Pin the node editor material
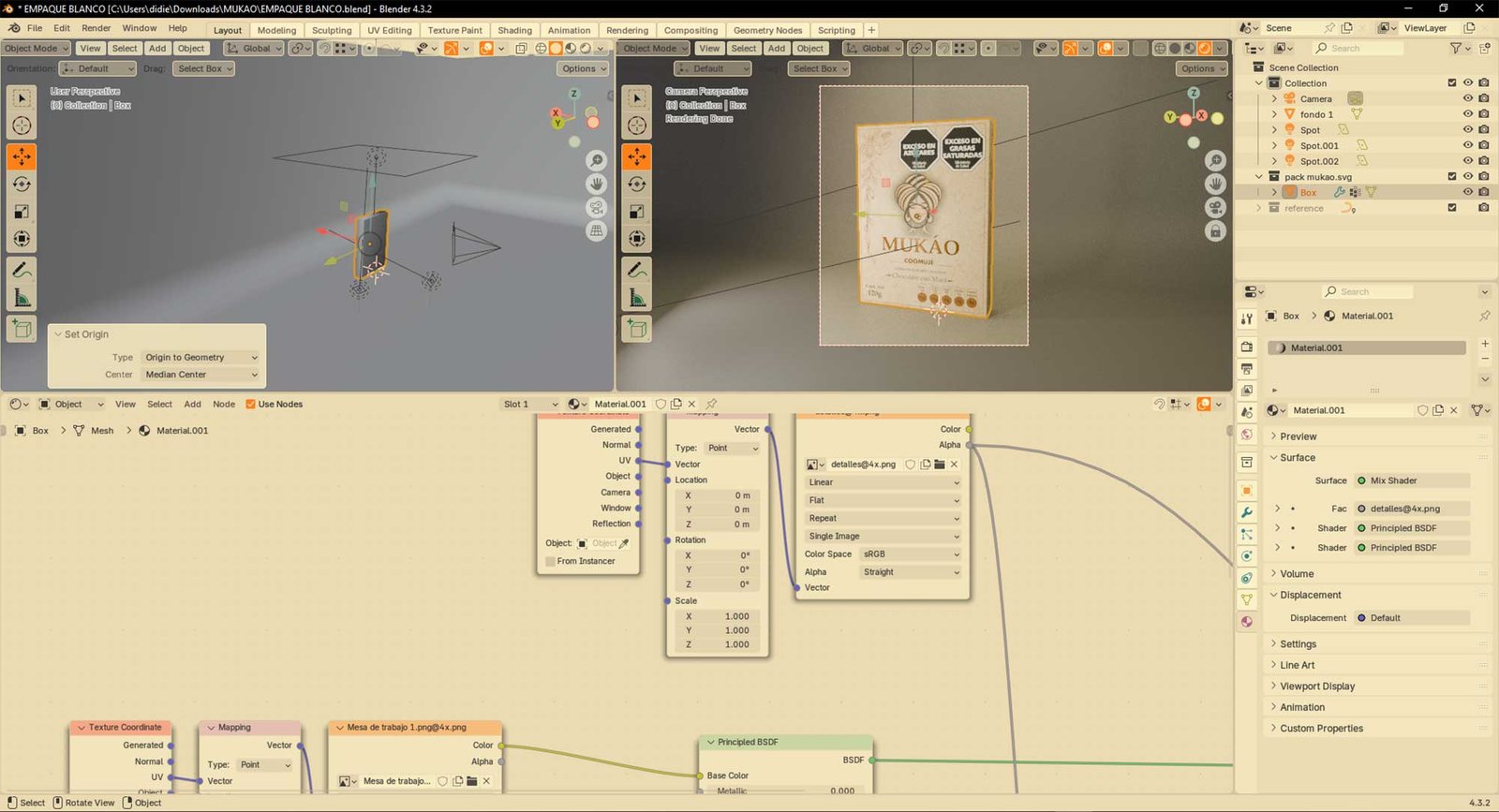The height and width of the screenshot is (812, 1499). [711, 405]
